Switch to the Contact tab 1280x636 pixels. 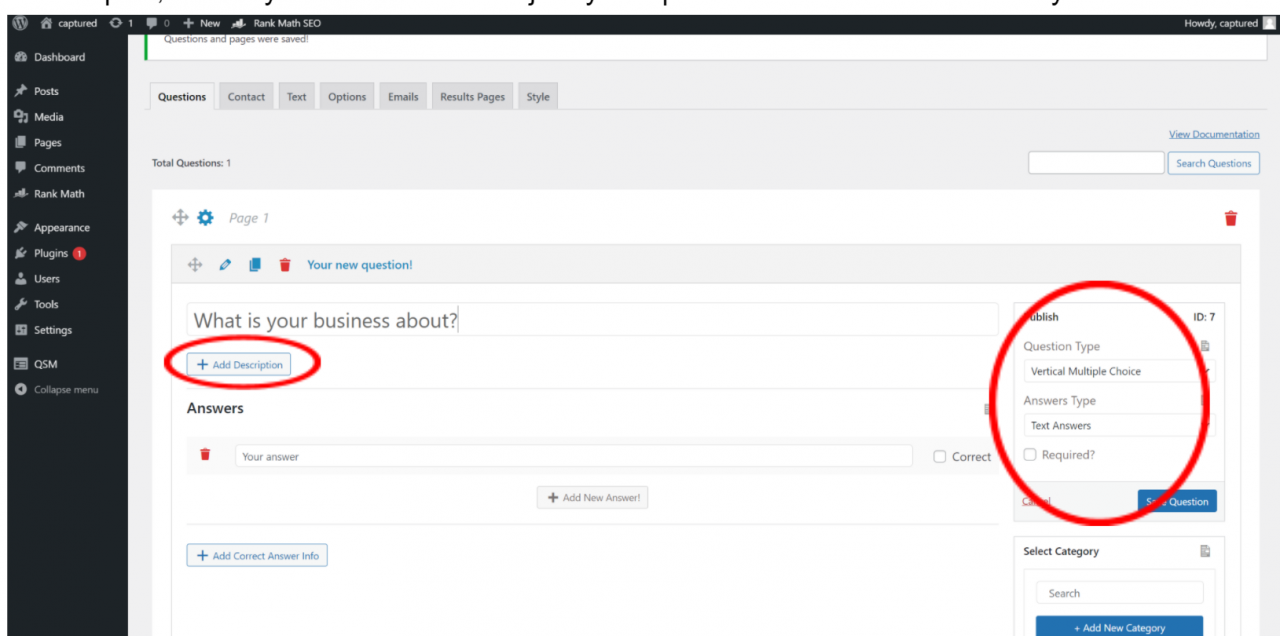245,95
